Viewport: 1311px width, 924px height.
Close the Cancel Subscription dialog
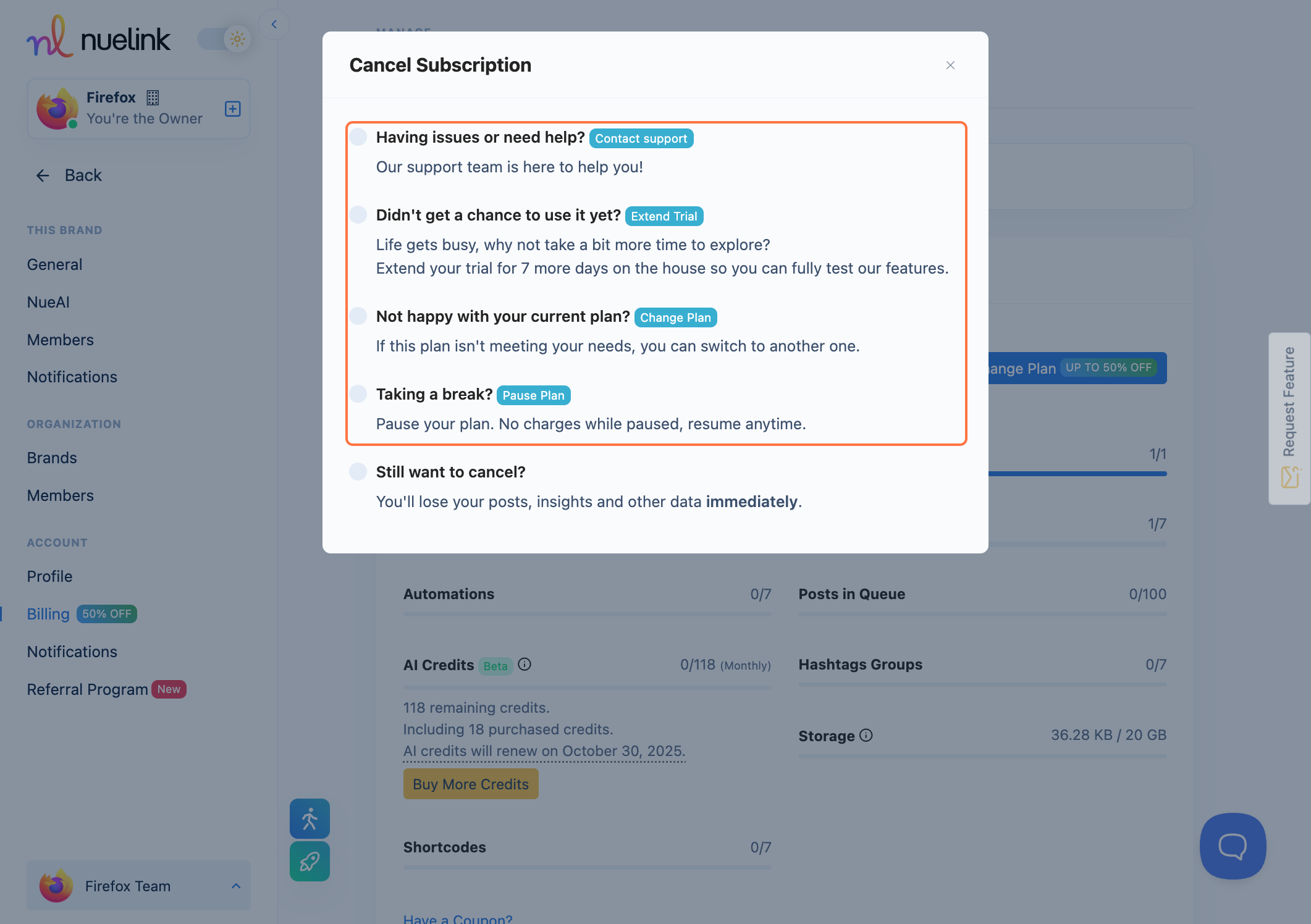pyautogui.click(x=950, y=65)
